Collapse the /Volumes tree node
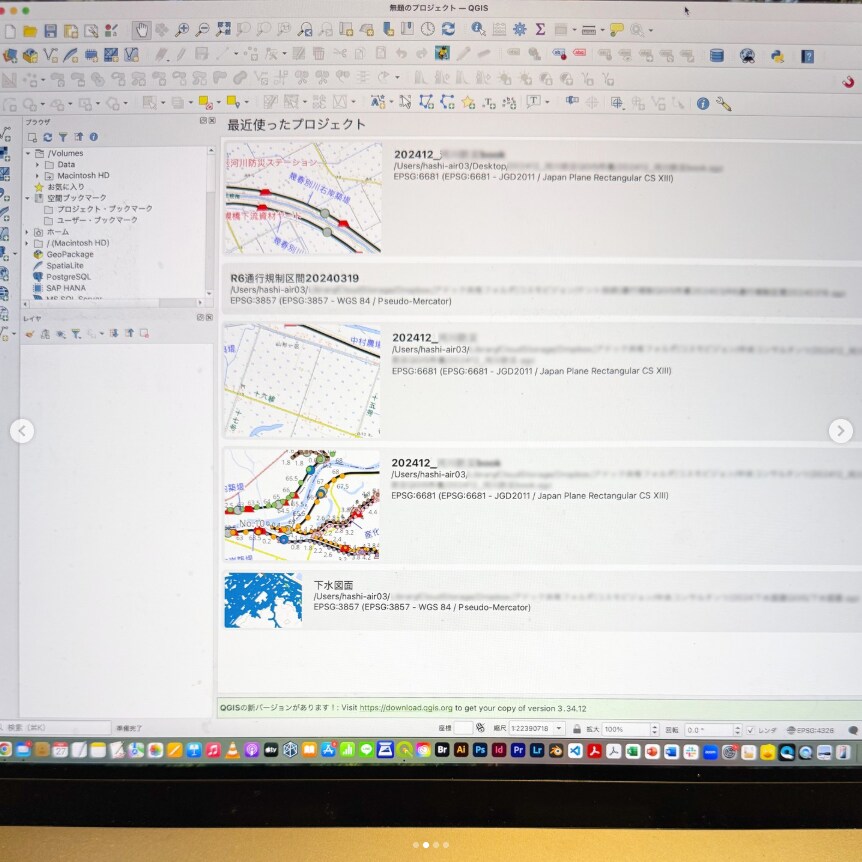 [28, 153]
